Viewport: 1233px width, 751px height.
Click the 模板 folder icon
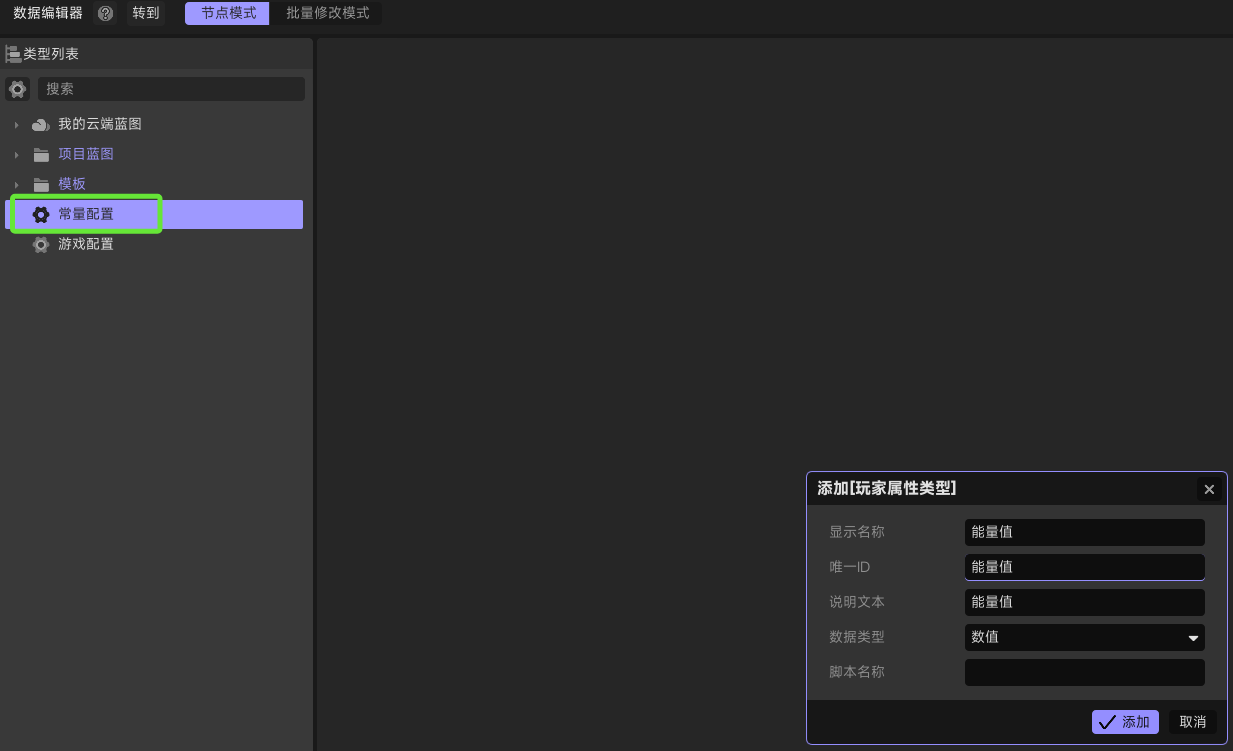[x=41, y=185]
